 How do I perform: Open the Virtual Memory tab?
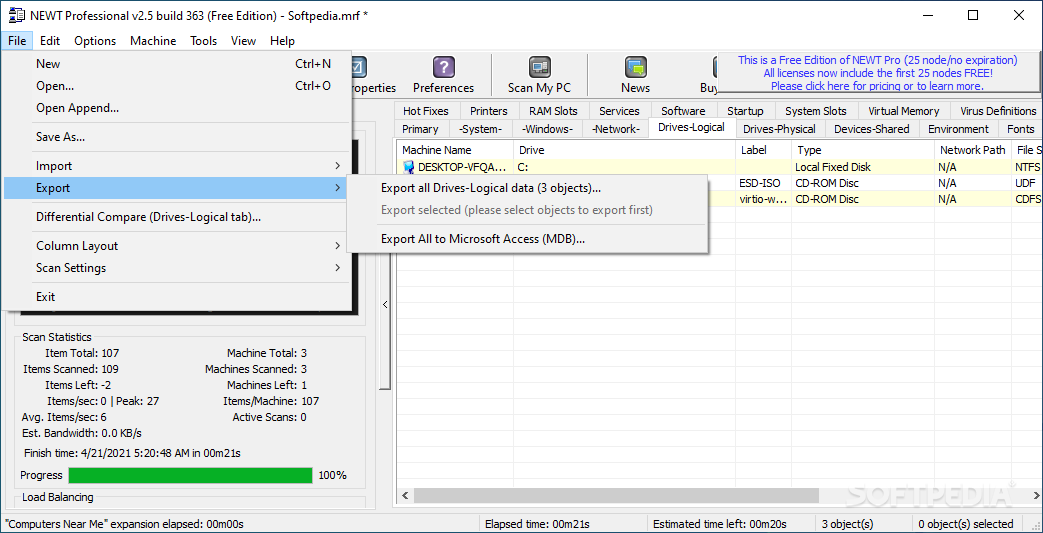click(x=904, y=111)
